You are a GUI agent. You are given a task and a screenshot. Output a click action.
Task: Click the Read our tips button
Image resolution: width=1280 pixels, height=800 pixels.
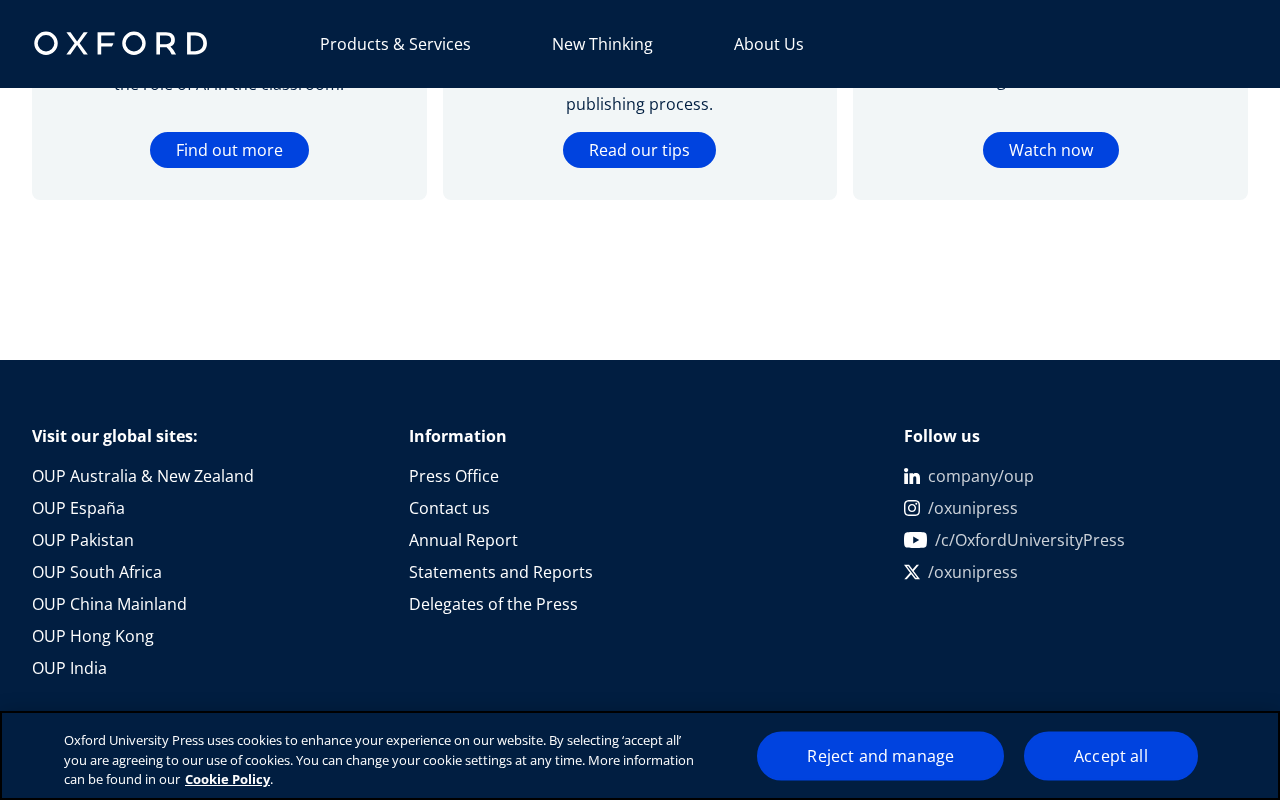pos(639,150)
